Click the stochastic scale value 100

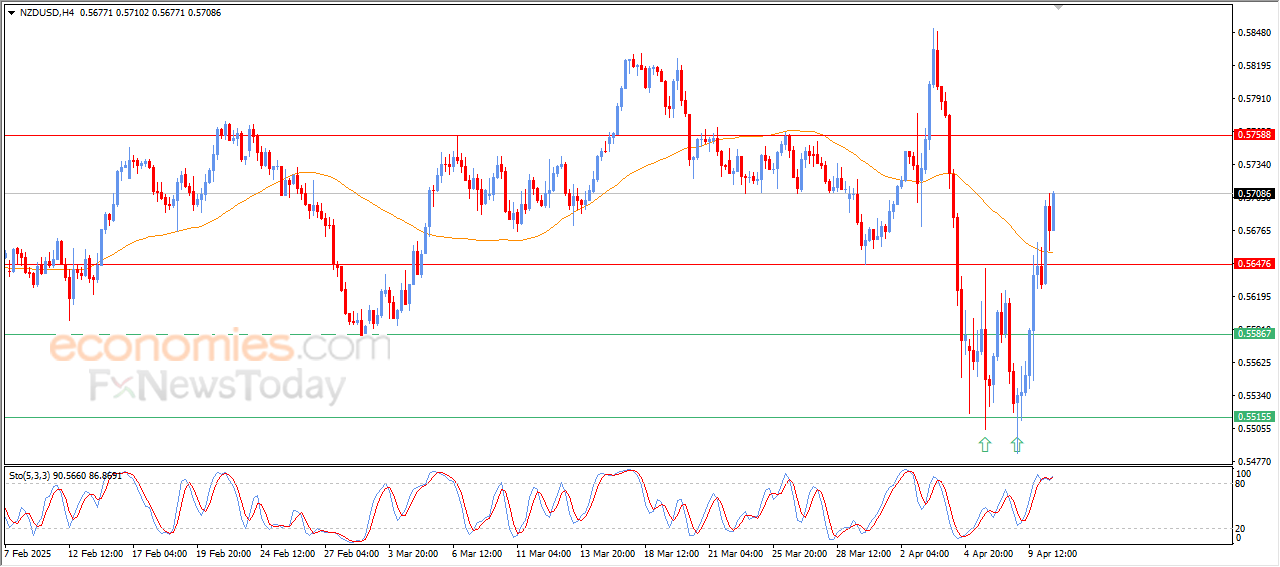click(x=1244, y=473)
